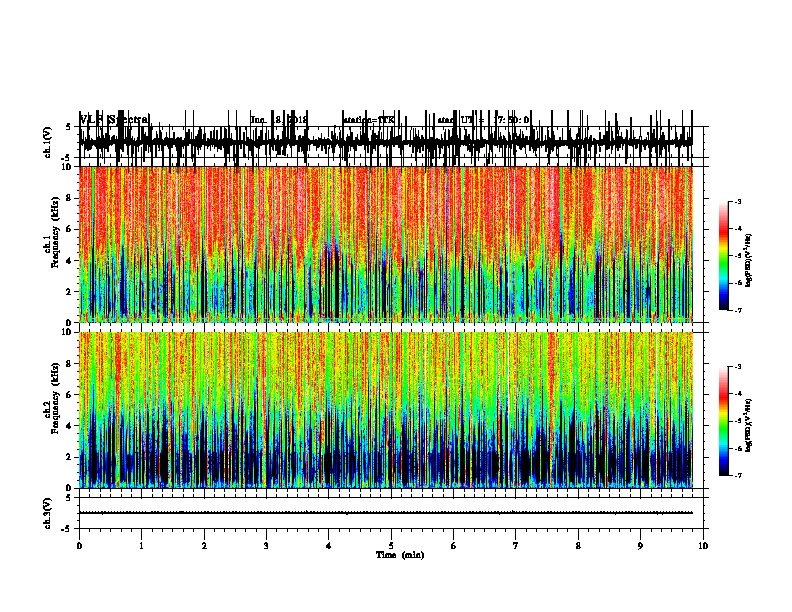Click the -3 tick on the ch.2 colorbar
The width and height of the screenshot is (792, 612).
coord(737,367)
